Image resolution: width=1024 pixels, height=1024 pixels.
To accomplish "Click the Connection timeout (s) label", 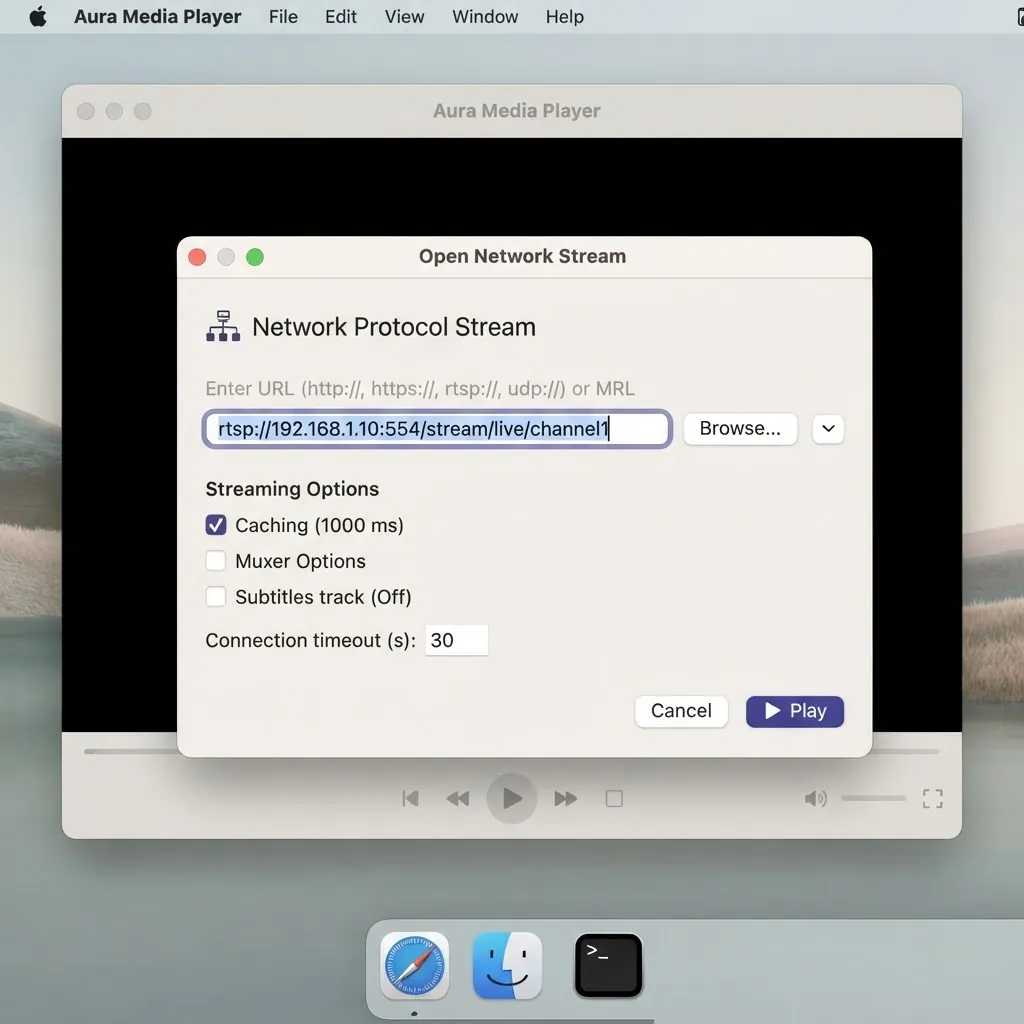I will [310, 640].
